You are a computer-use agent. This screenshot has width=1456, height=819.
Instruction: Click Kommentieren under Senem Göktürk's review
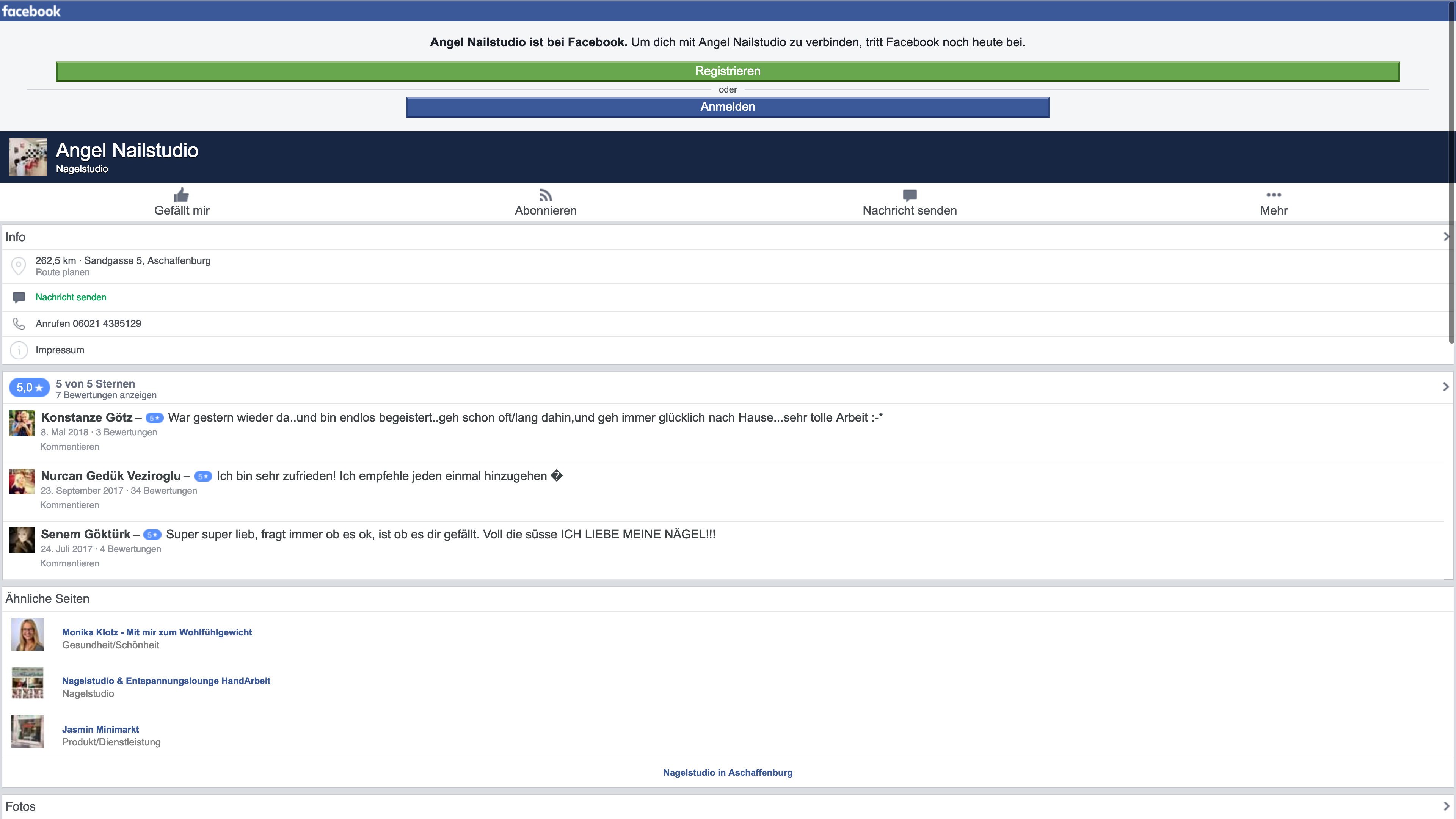[69, 563]
